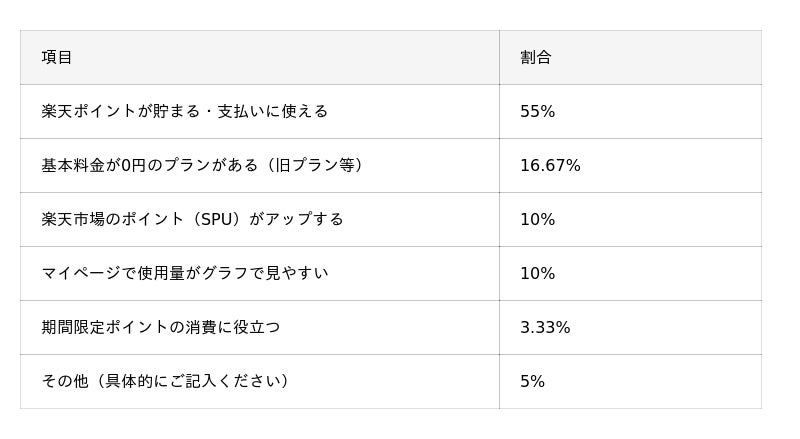The height and width of the screenshot is (439, 800).
Task: Click the 項目 column header
Action: 57,57
